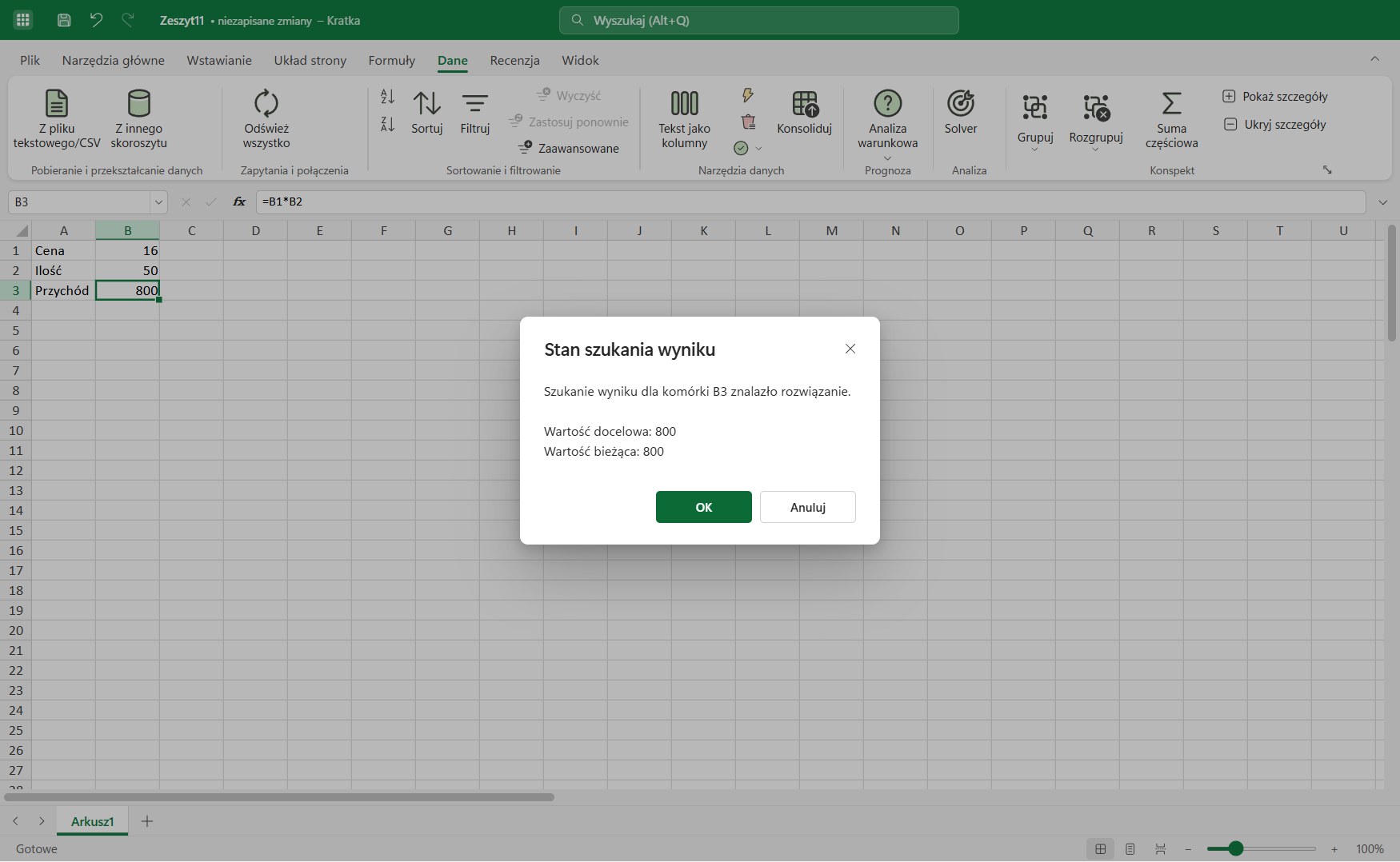Toggle the Filtruj filter tool
This screenshot has width=1400, height=862.
point(475,113)
